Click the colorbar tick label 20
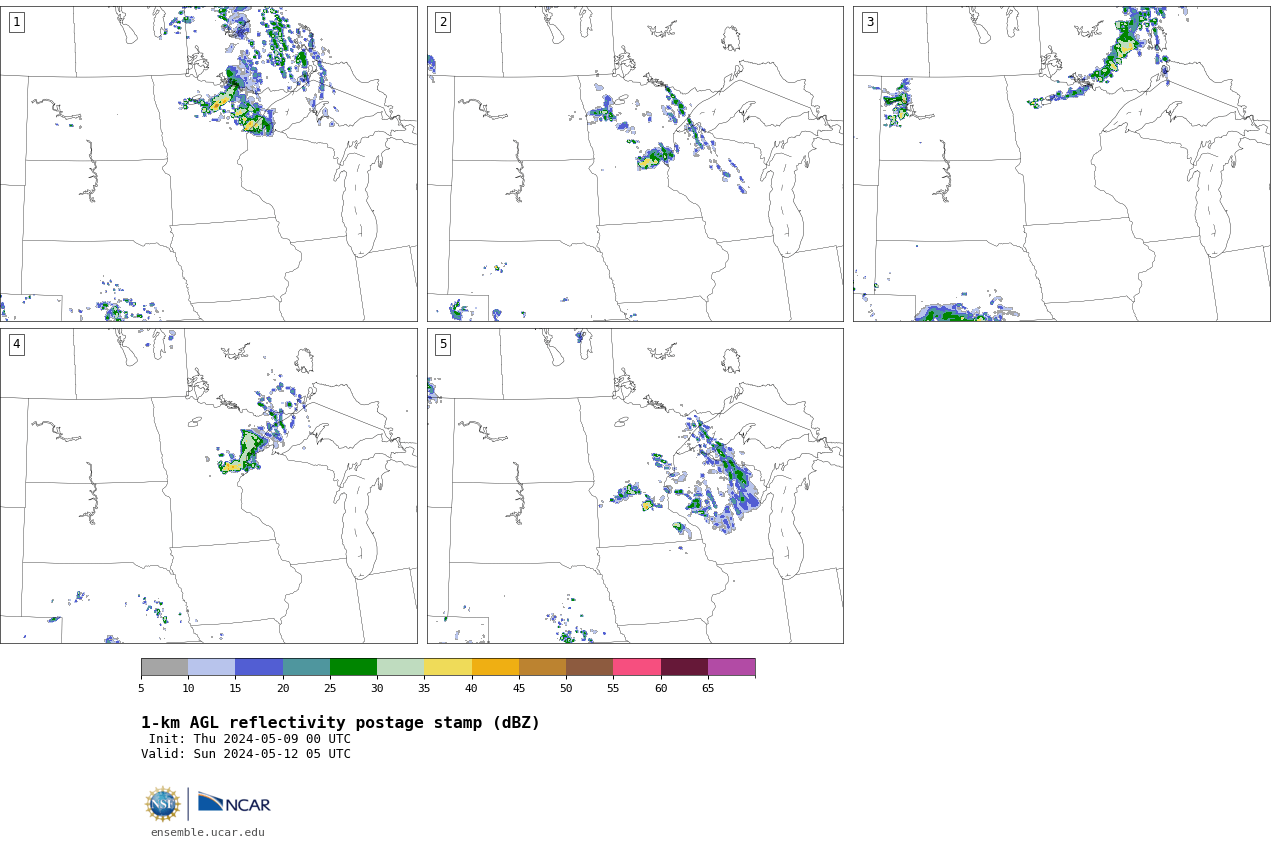 tap(283, 688)
